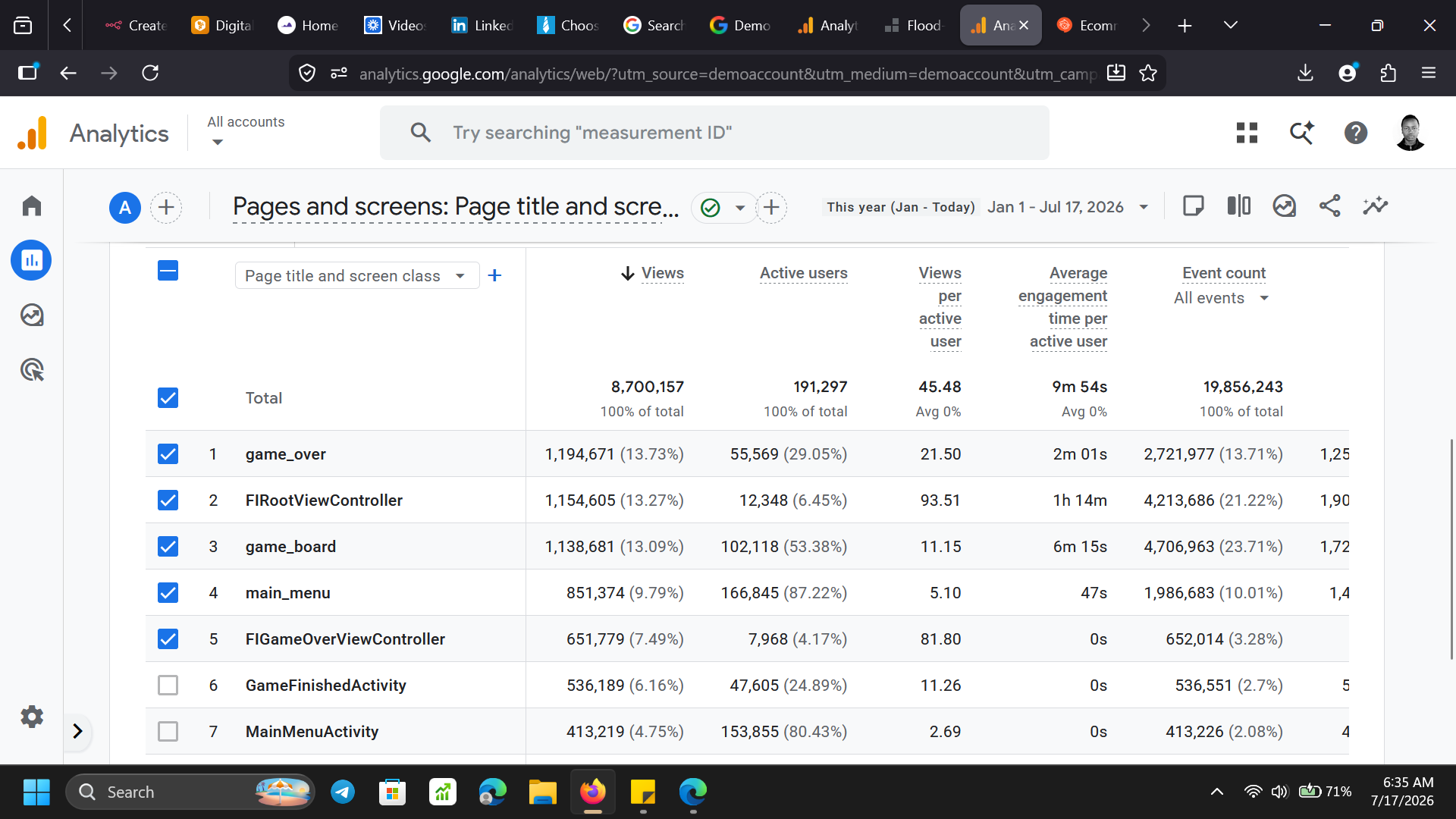Click the browser address bar URL
The width and height of the screenshot is (1456, 819).
pos(726,74)
